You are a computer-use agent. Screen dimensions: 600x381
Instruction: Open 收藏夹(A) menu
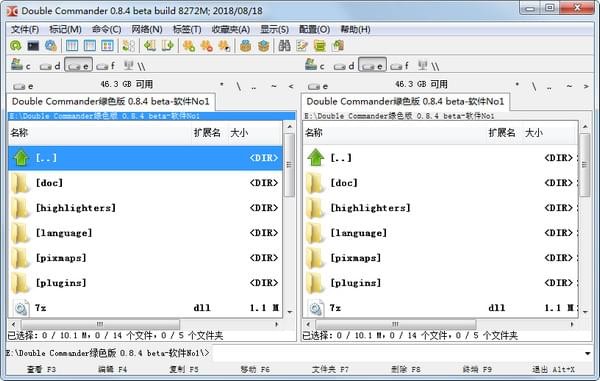click(231, 29)
